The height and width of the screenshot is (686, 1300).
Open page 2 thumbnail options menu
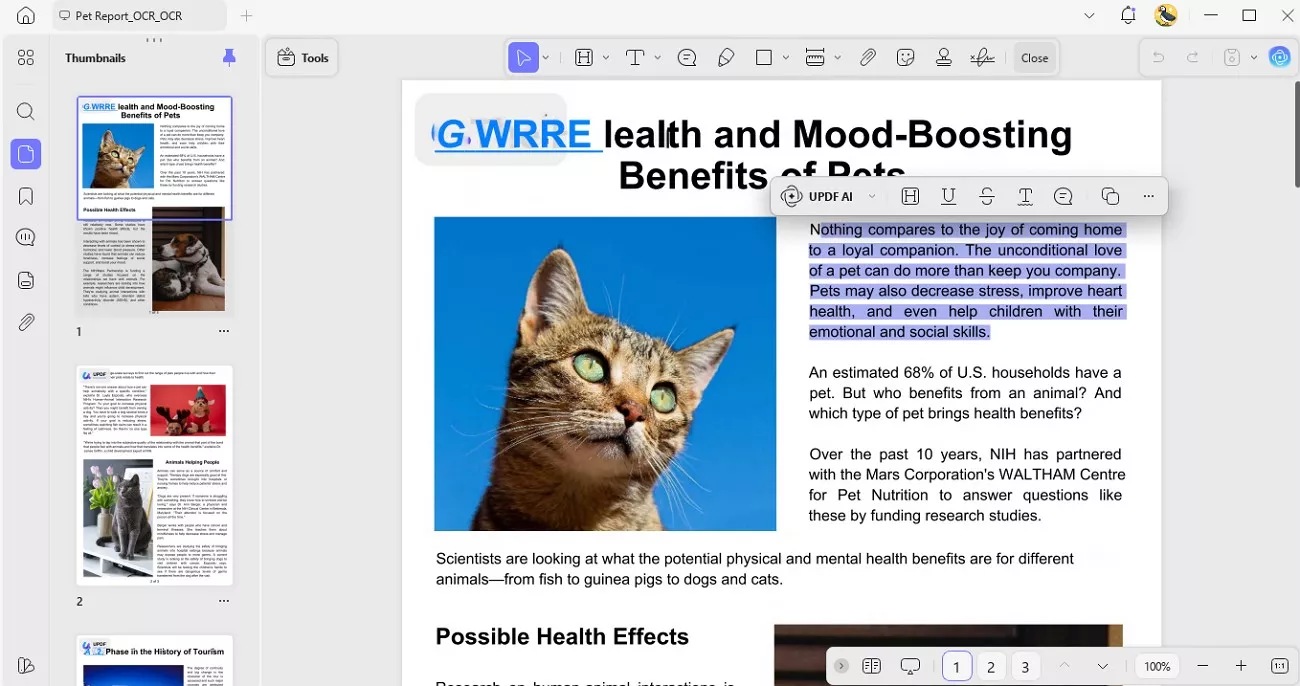coord(224,601)
